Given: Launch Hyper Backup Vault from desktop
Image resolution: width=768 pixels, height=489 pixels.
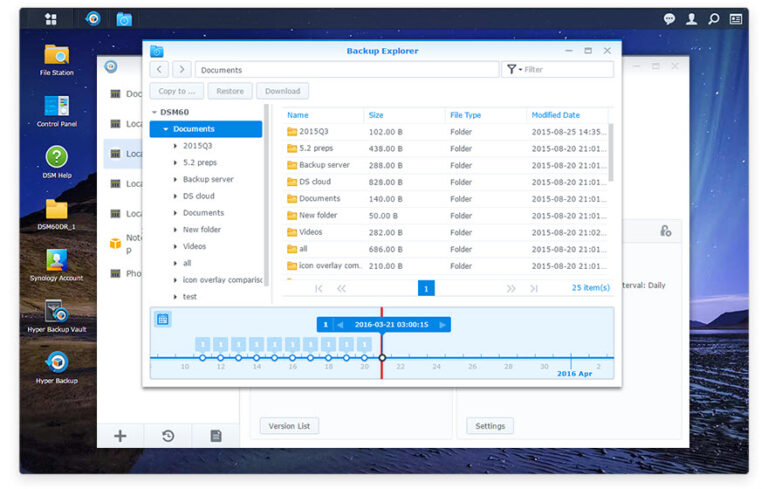Looking at the screenshot, I should pos(57,316).
